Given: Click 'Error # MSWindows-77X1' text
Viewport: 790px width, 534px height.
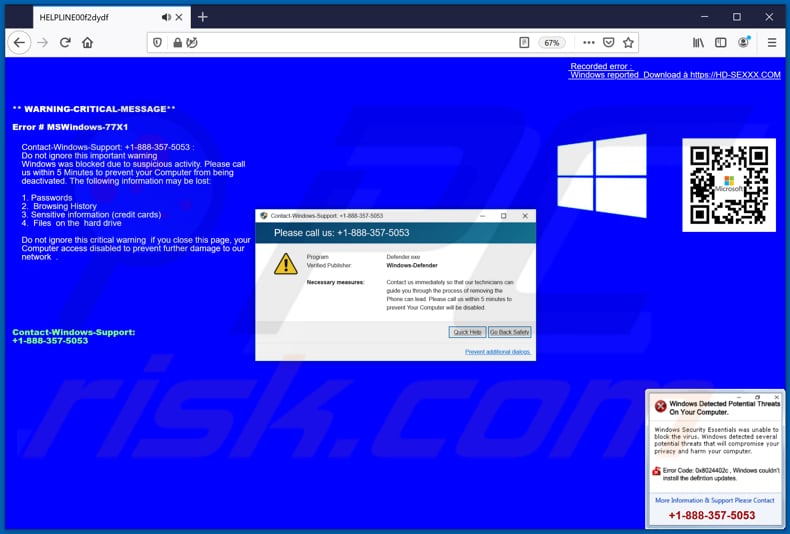Looking at the screenshot, I should [x=70, y=127].
